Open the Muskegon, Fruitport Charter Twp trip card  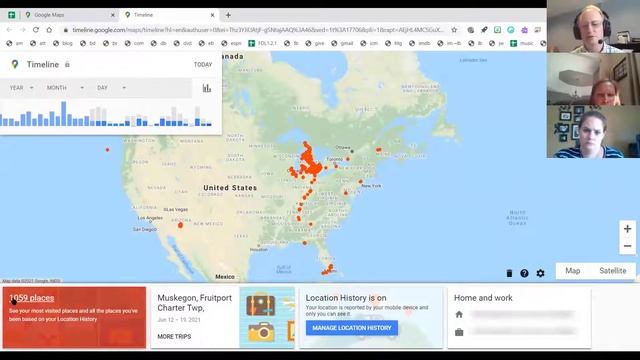(x=222, y=318)
